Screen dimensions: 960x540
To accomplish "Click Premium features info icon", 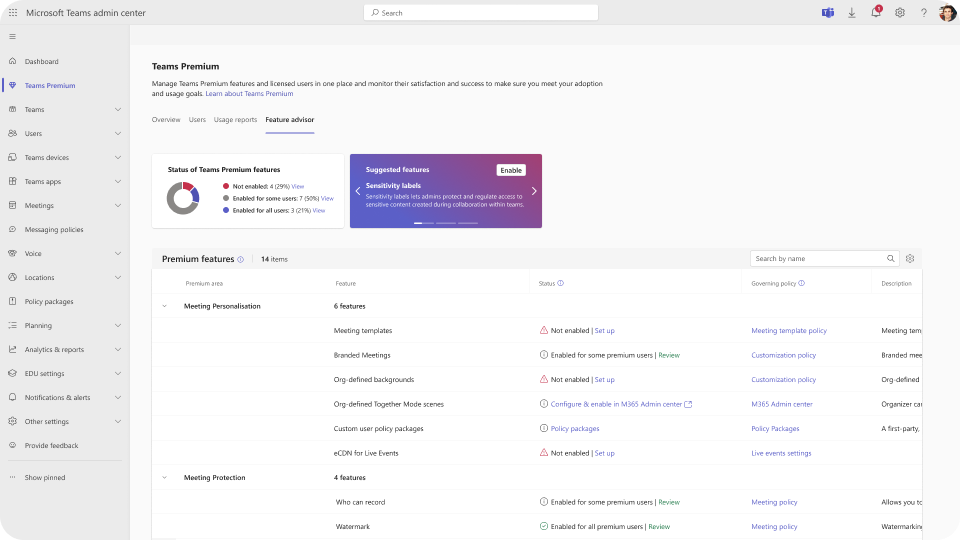I will coord(241,259).
